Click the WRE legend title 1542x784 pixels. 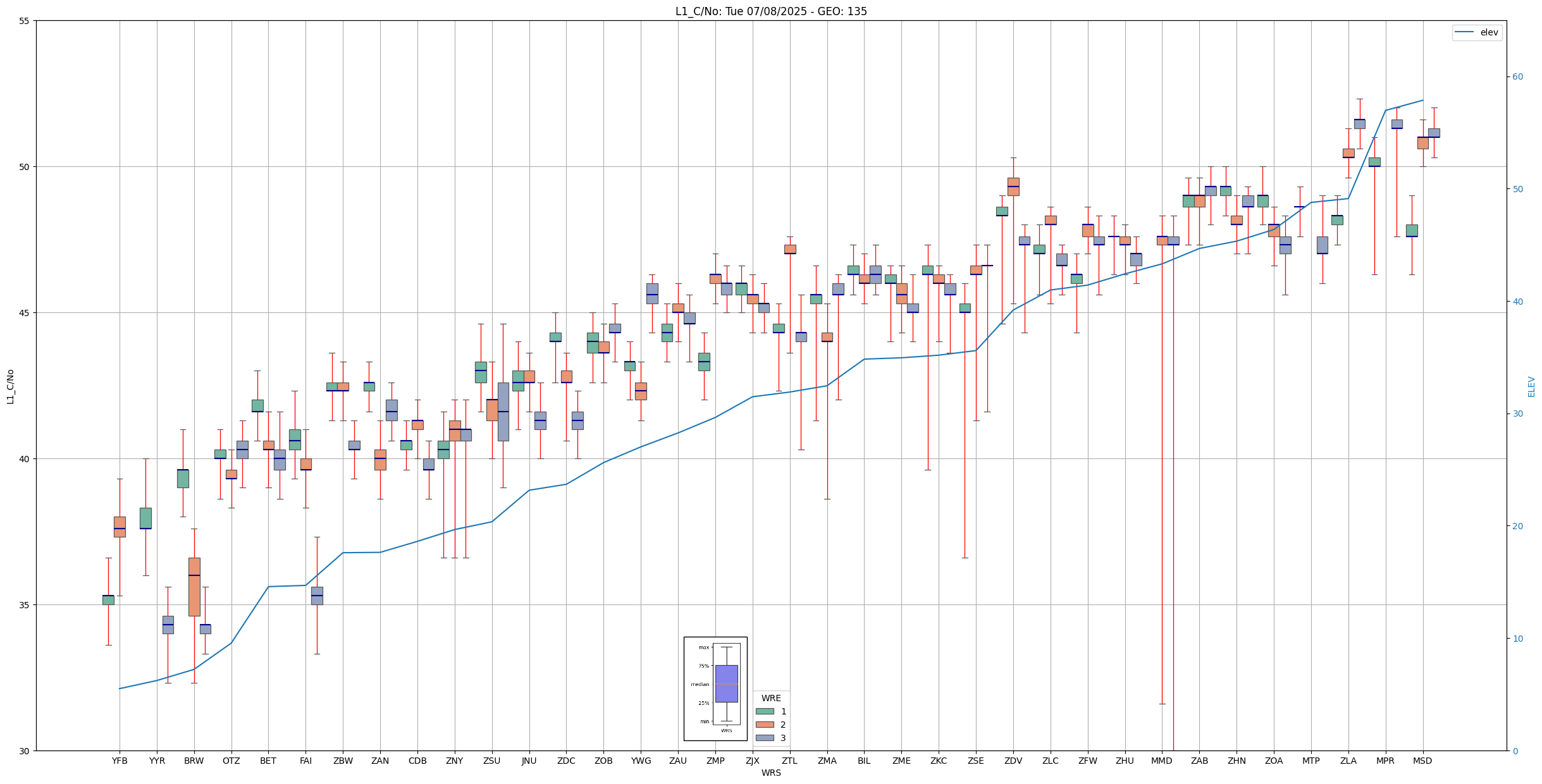[x=771, y=698]
